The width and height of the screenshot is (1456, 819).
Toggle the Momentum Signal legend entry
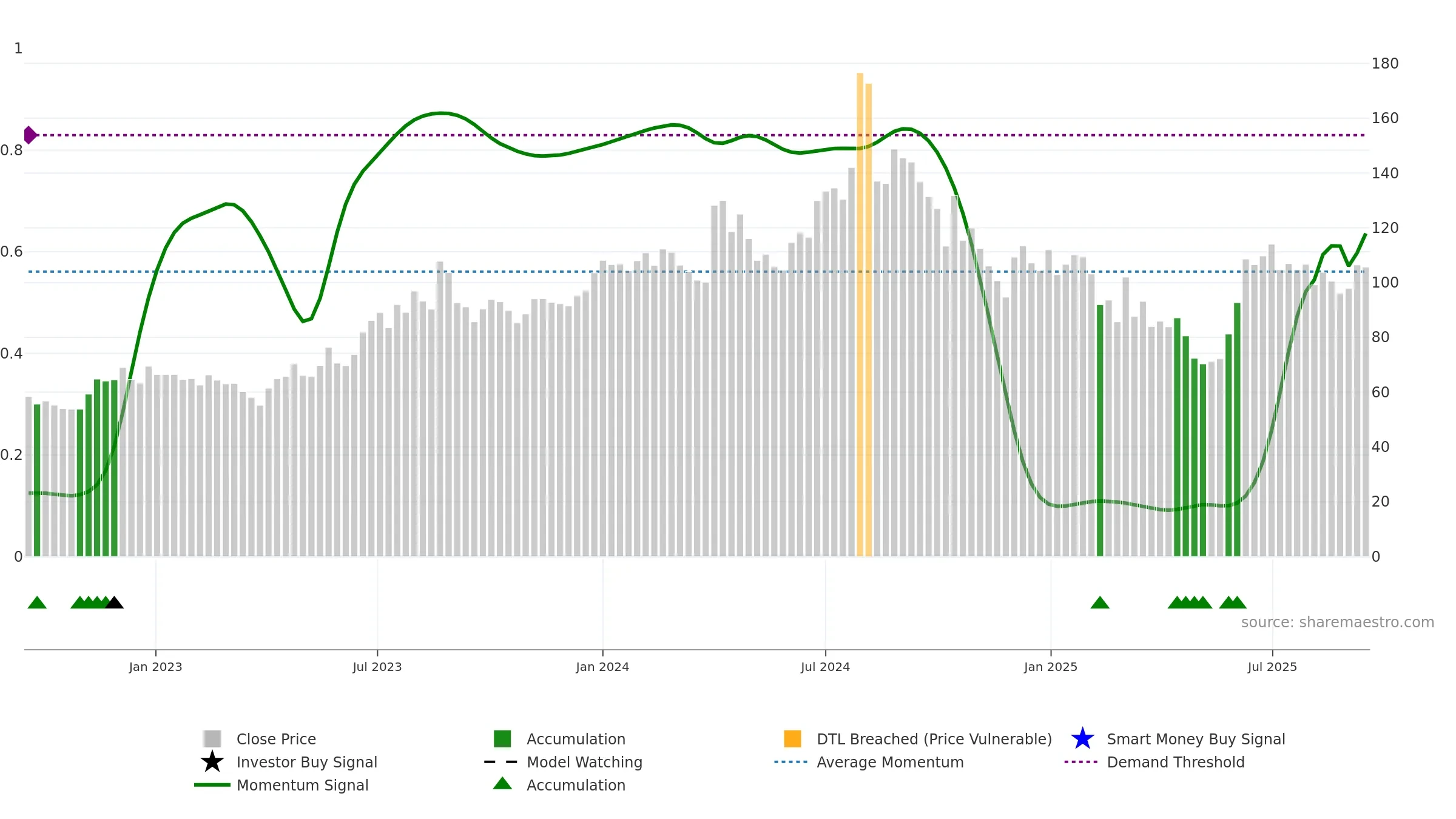click(302, 785)
